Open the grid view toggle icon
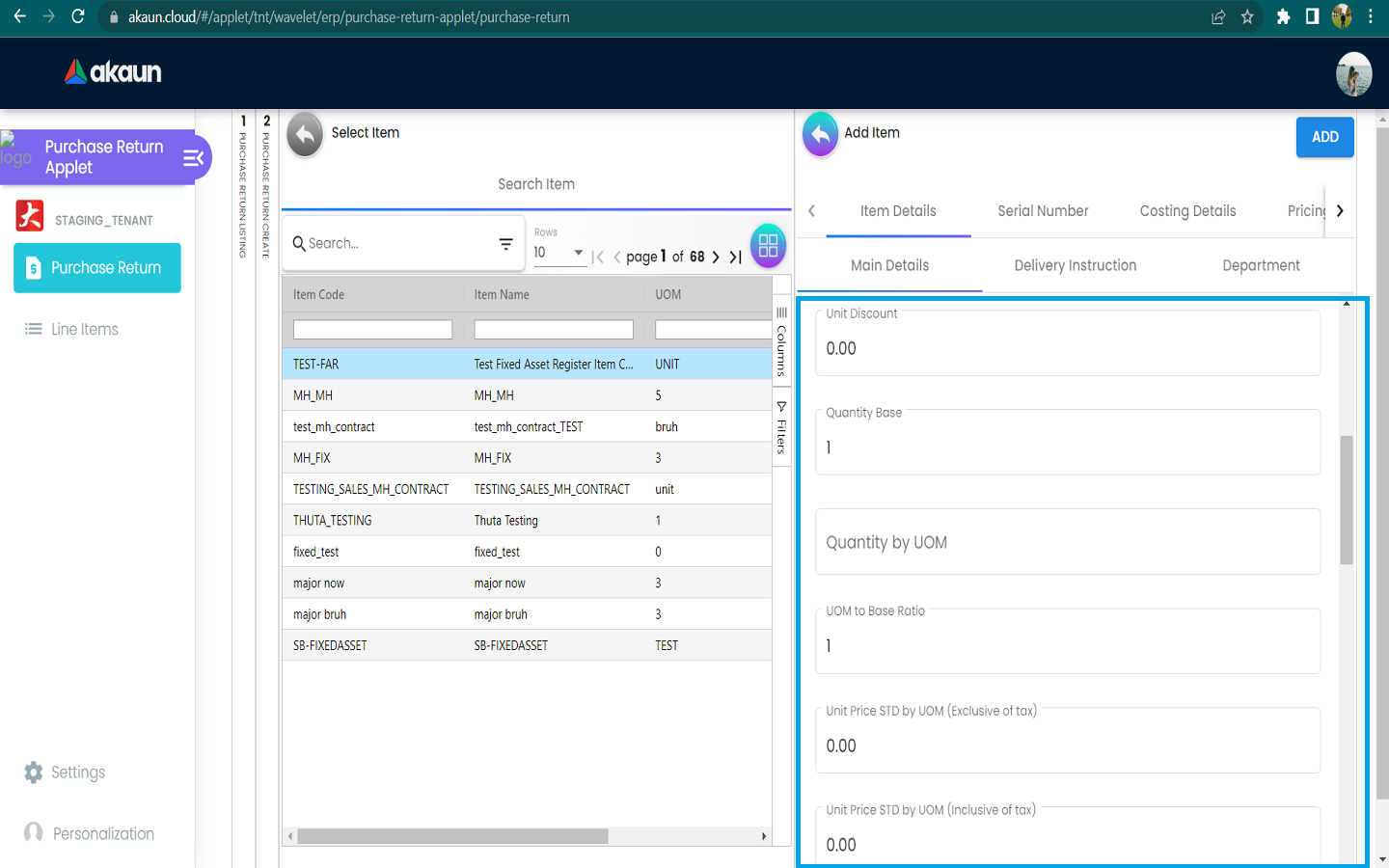This screenshot has height=868, width=1389. pyautogui.click(x=768, y=246)
